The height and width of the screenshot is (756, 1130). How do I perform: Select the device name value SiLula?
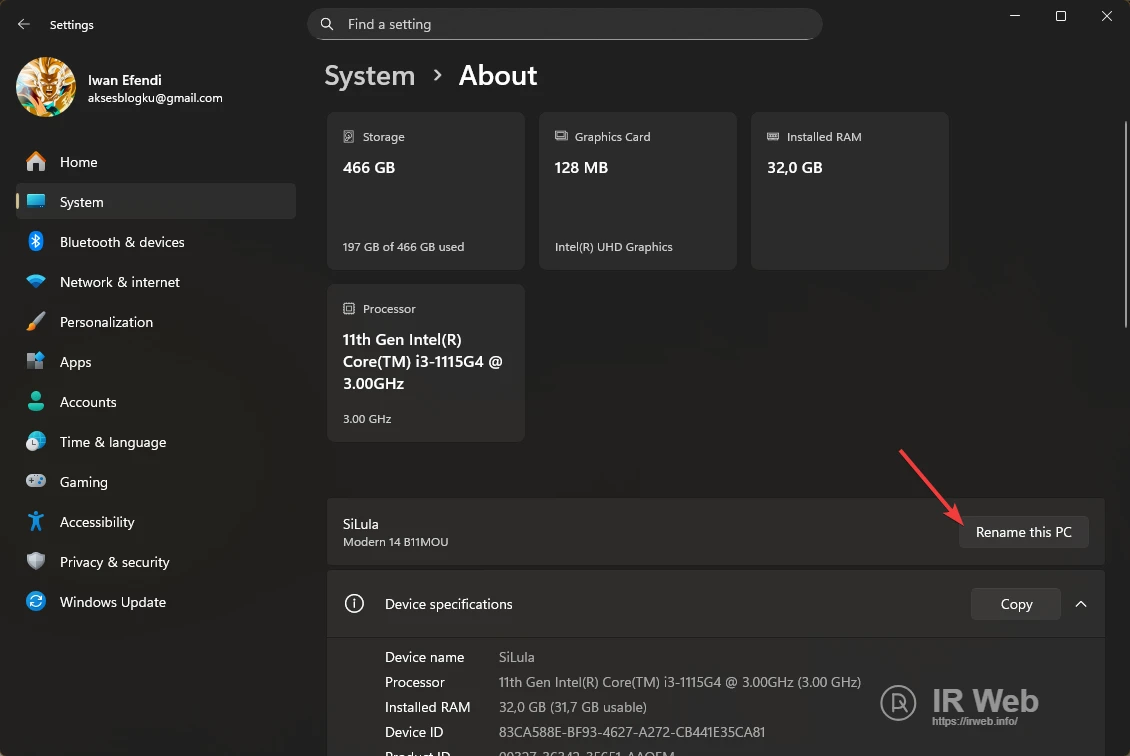point(517,657)
